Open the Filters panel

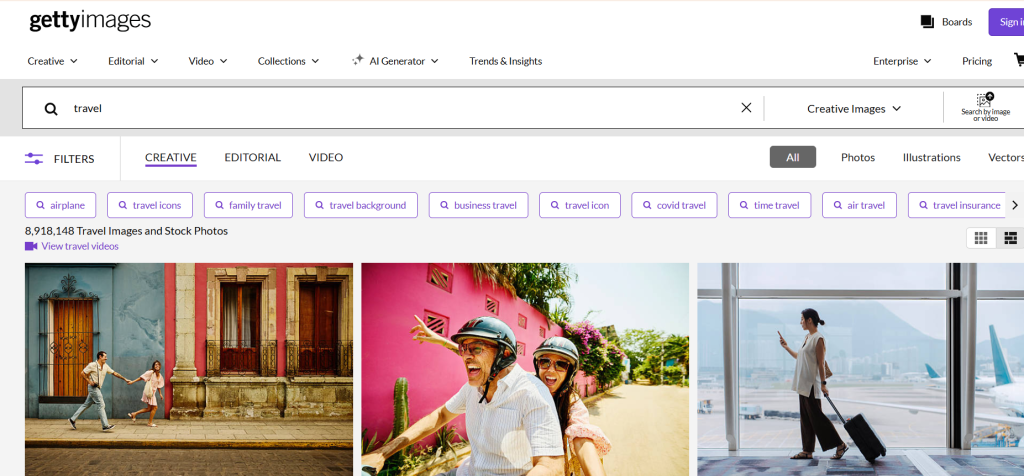coord(59,159)
